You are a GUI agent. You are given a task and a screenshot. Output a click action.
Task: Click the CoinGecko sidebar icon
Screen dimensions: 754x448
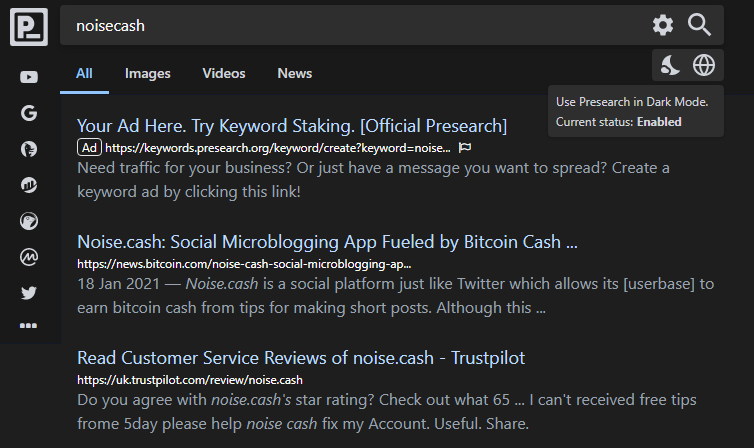pyautogui.click(x=29, y=221)
